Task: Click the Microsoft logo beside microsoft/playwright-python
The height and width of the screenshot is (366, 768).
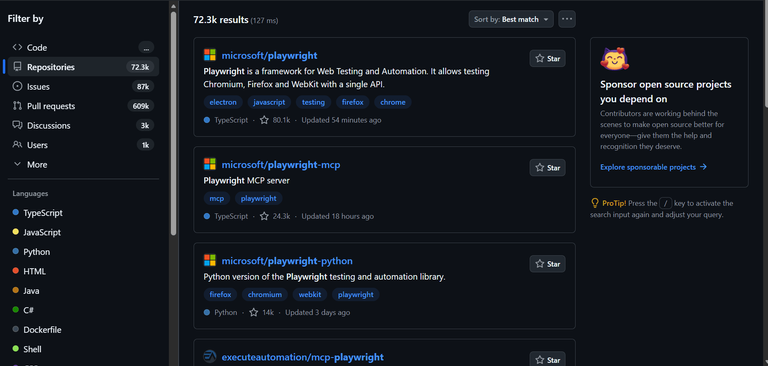Action: point(210,261)
